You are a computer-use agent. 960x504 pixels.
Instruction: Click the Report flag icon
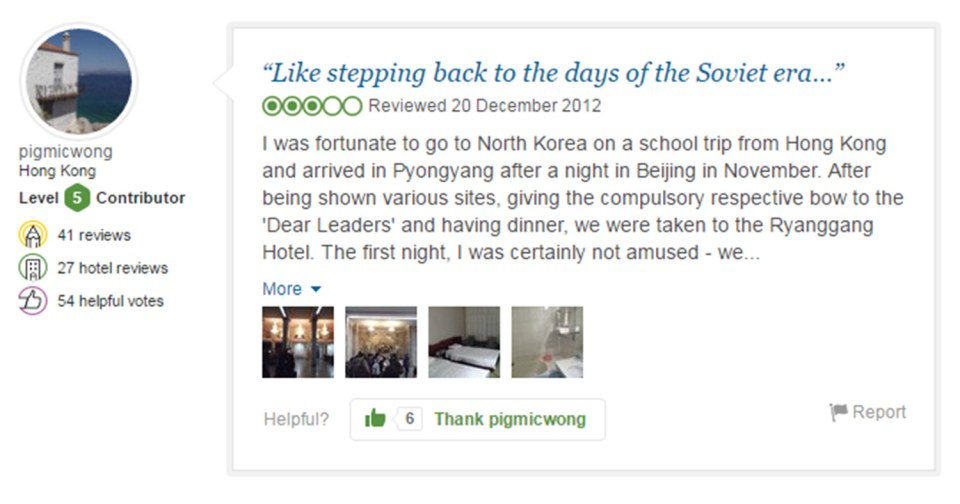coord(838,412)
